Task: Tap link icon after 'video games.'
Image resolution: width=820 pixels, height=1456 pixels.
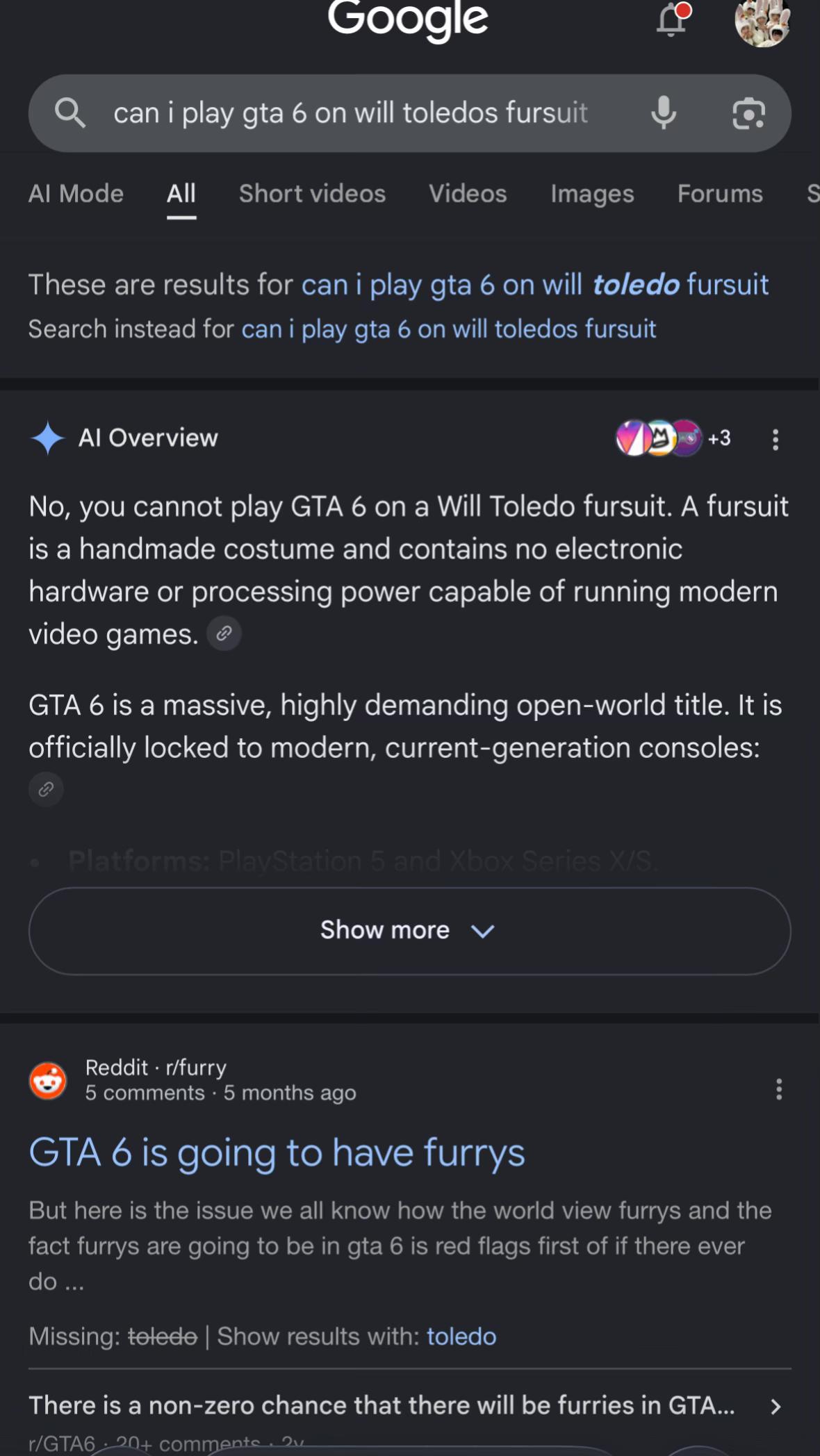Action: (224, 634)
